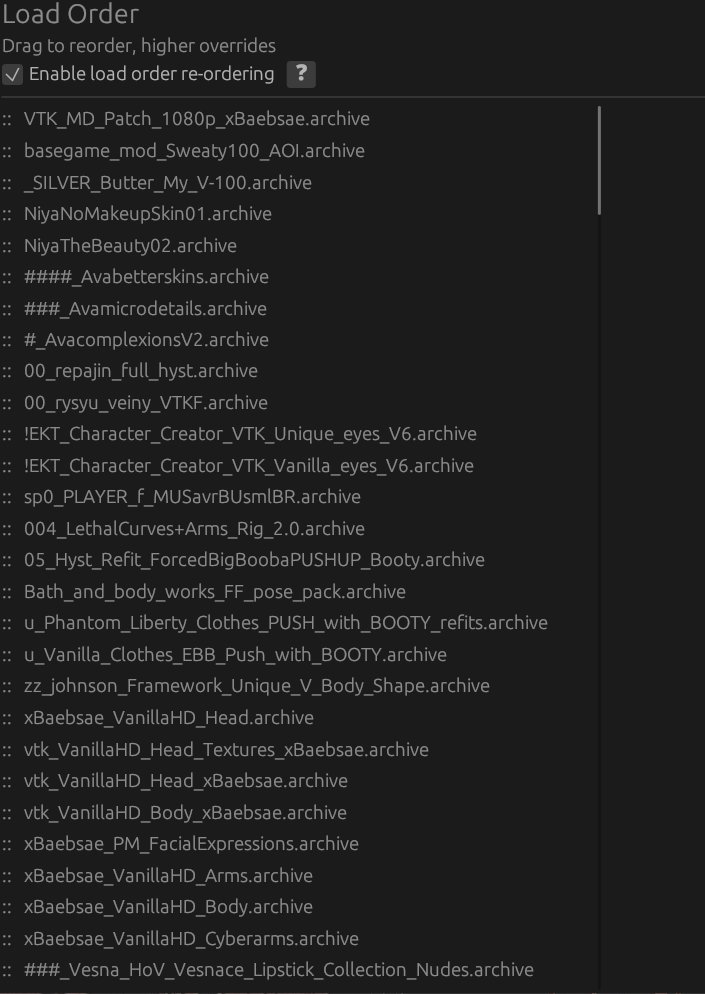Select _SILVER_Butter_My_V-100.archive entry

click(x=167, y=183)
